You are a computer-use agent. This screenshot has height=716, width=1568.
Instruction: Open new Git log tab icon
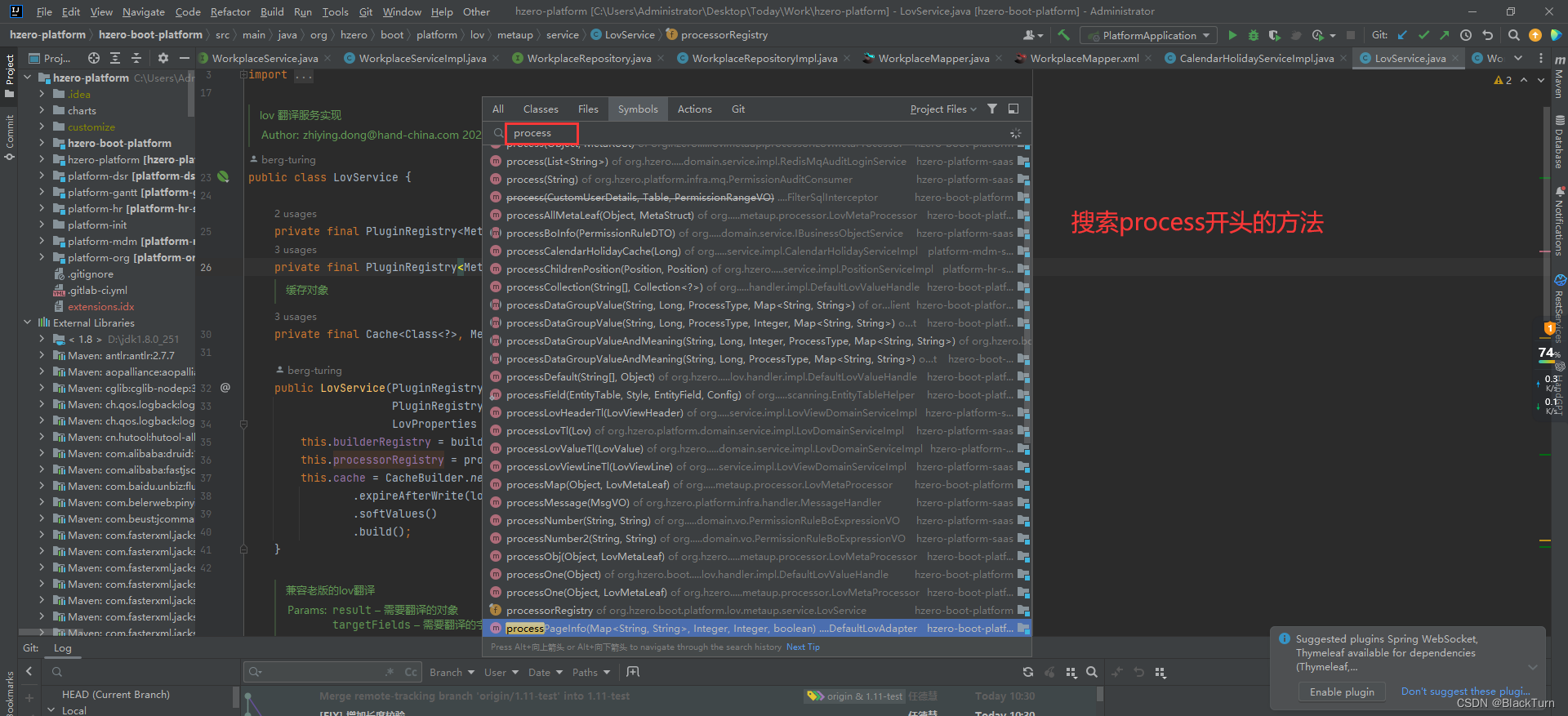pos(633,672)
